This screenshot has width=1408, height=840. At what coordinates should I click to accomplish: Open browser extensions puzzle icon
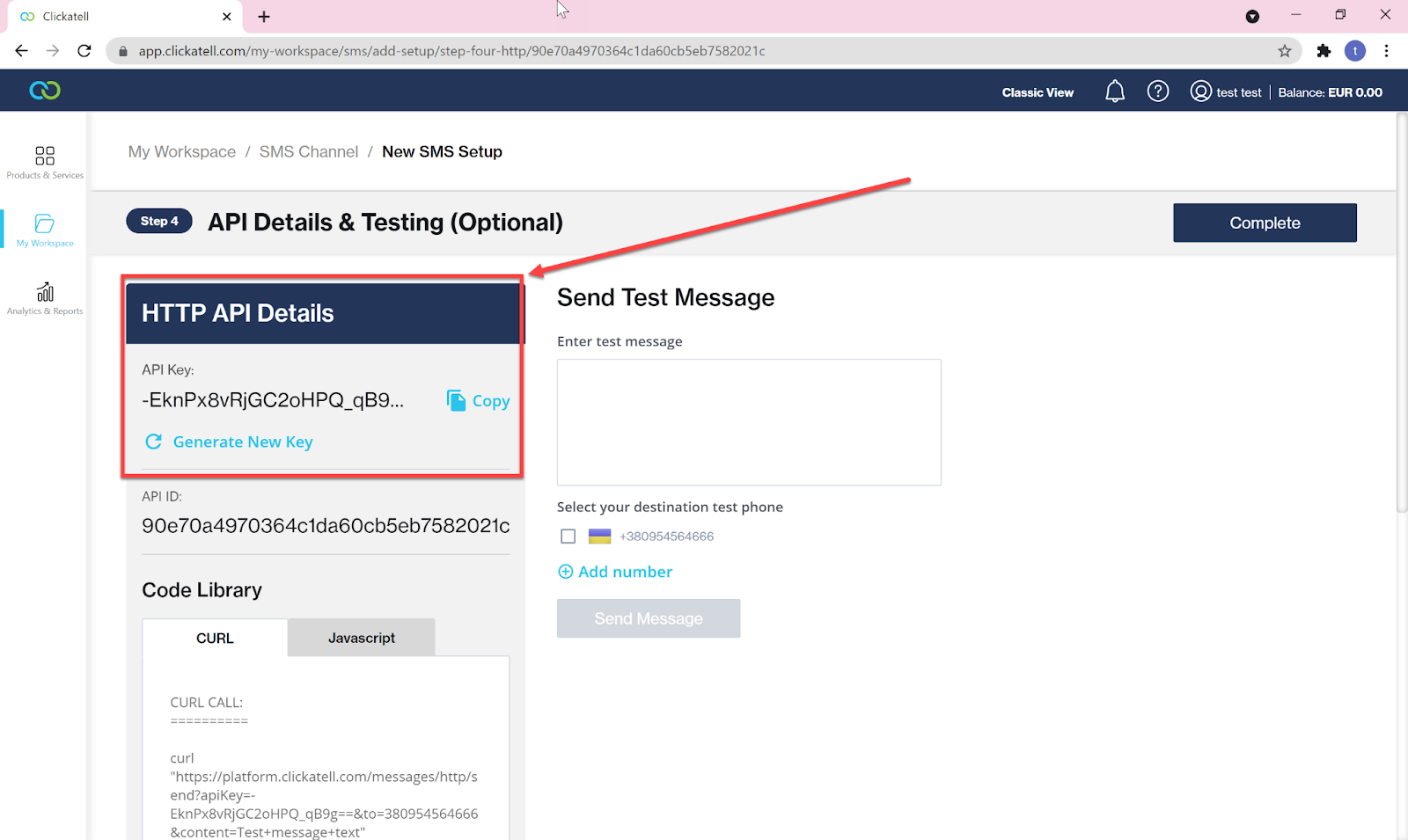coord(1324,51)
